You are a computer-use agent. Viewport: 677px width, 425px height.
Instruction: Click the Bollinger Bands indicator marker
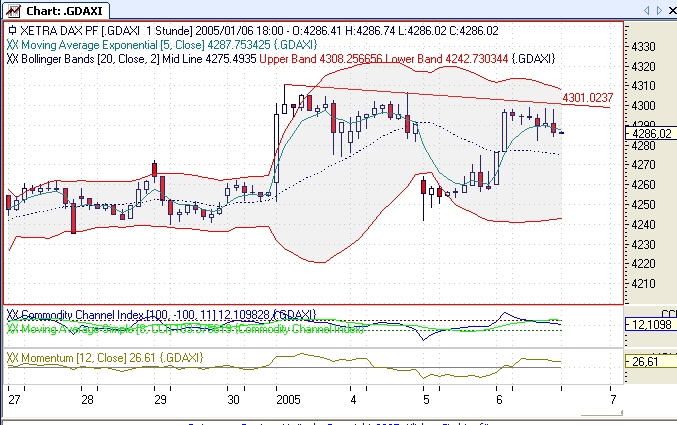click(x=12, y=59)
